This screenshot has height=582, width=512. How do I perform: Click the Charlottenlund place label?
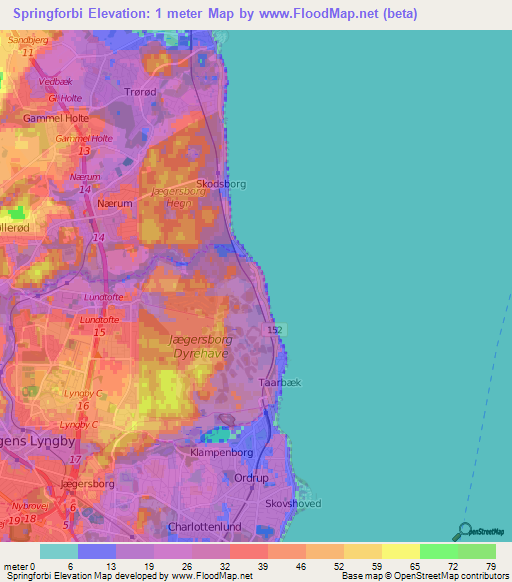[205, 527]
